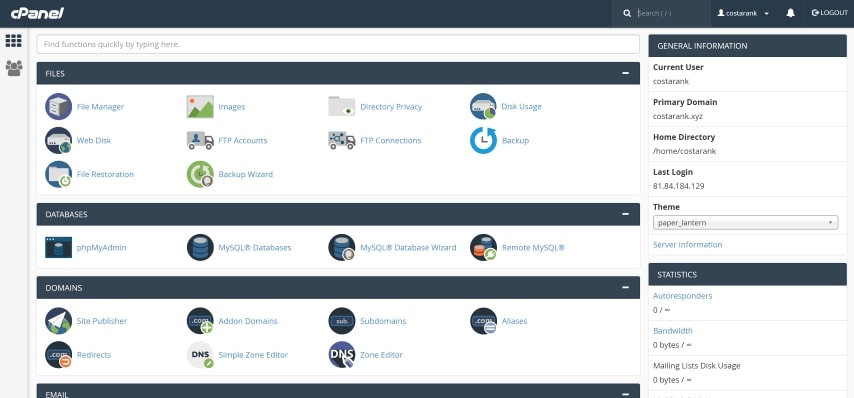Open the Subdomains icon
Image resolution: width=854 pixels, height=398 pixels.
(x=341, y=321)
